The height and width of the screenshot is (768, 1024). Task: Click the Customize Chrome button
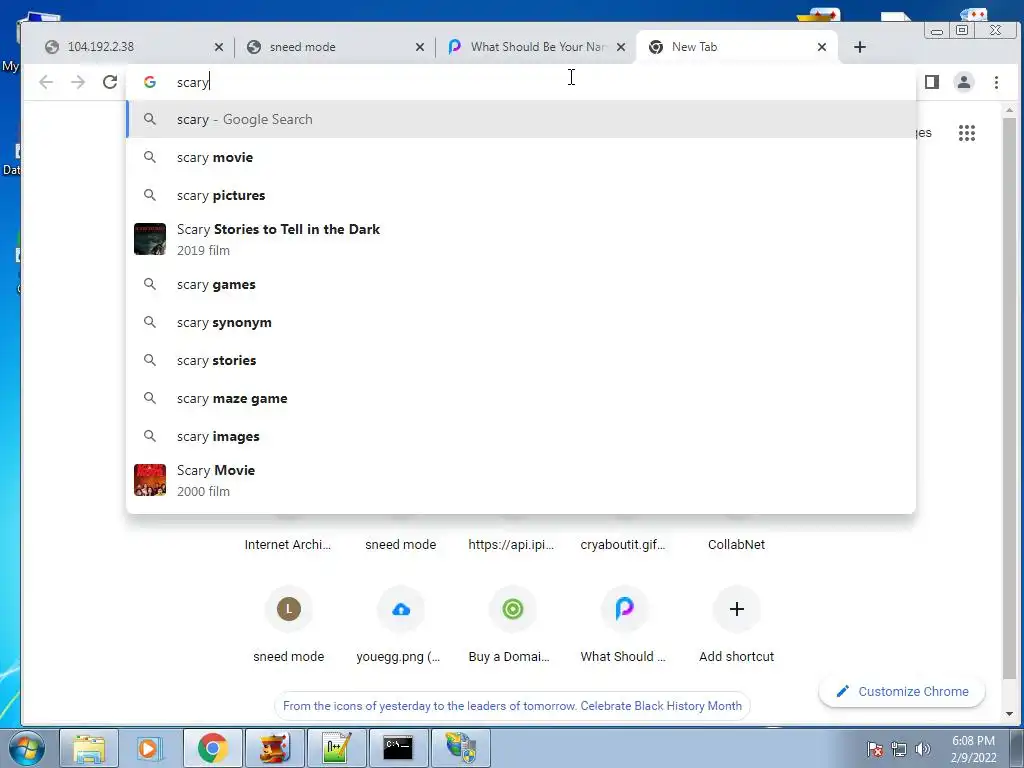tap(902, 692)
